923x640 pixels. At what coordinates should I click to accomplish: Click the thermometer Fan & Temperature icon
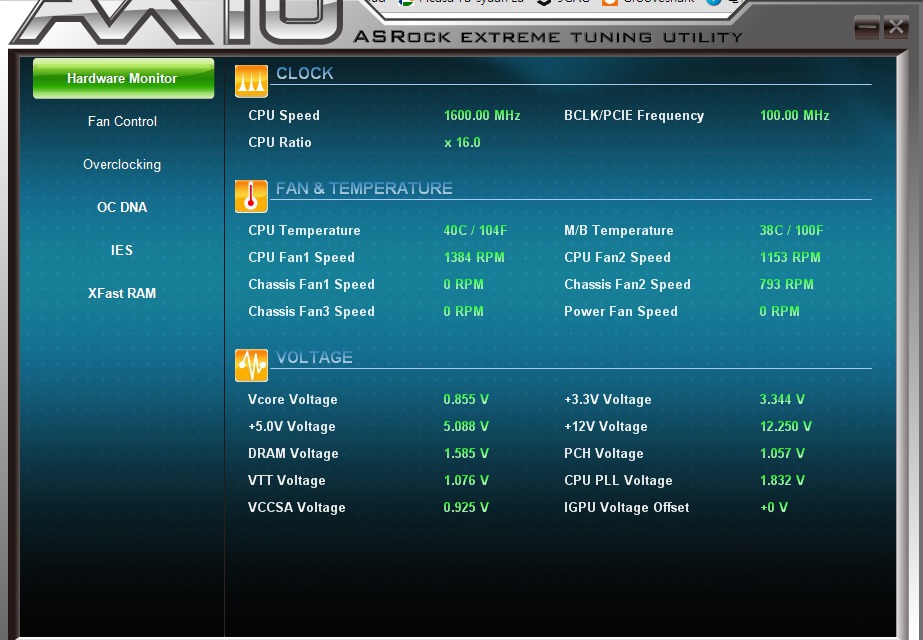(x=251, y=196)
